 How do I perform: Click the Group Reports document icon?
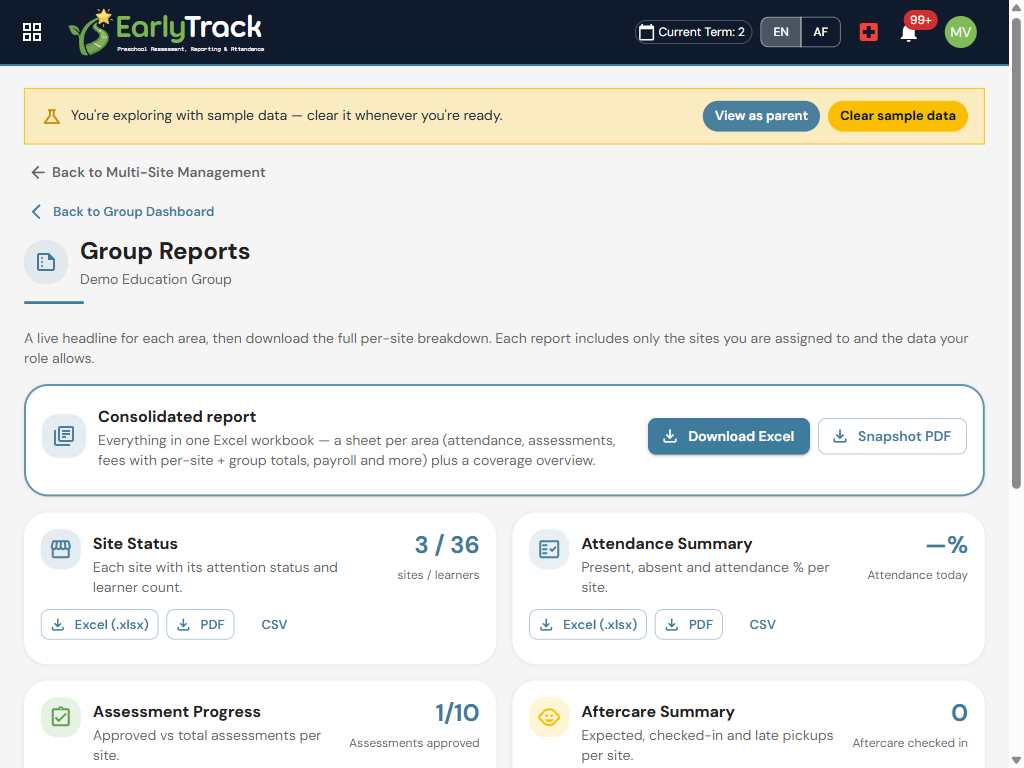point(46,262)
